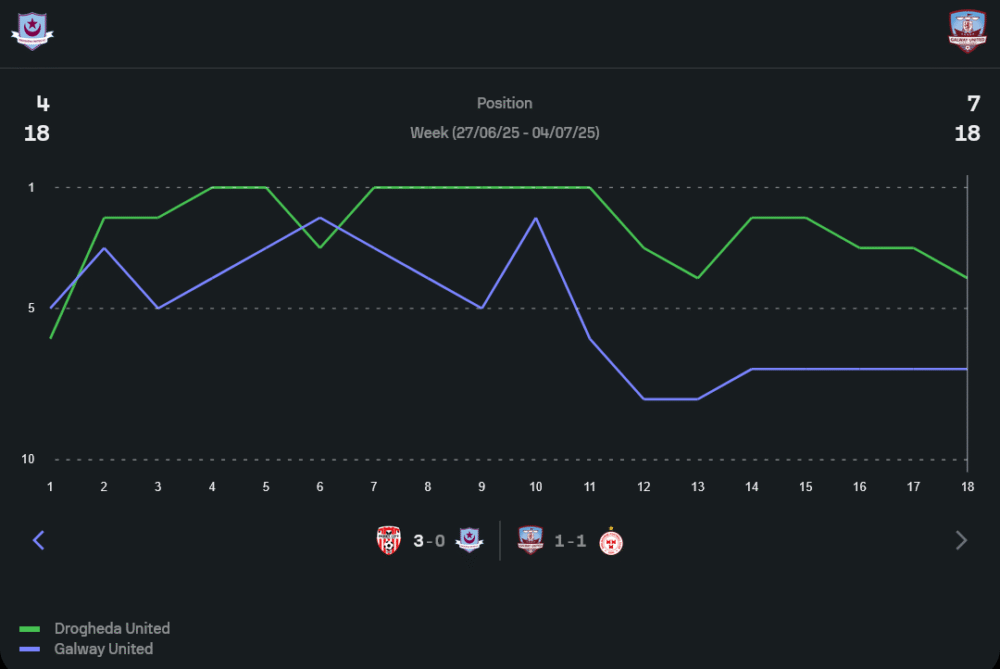
Task: Click the Galway United crest in the header
Action: (967, 31)
